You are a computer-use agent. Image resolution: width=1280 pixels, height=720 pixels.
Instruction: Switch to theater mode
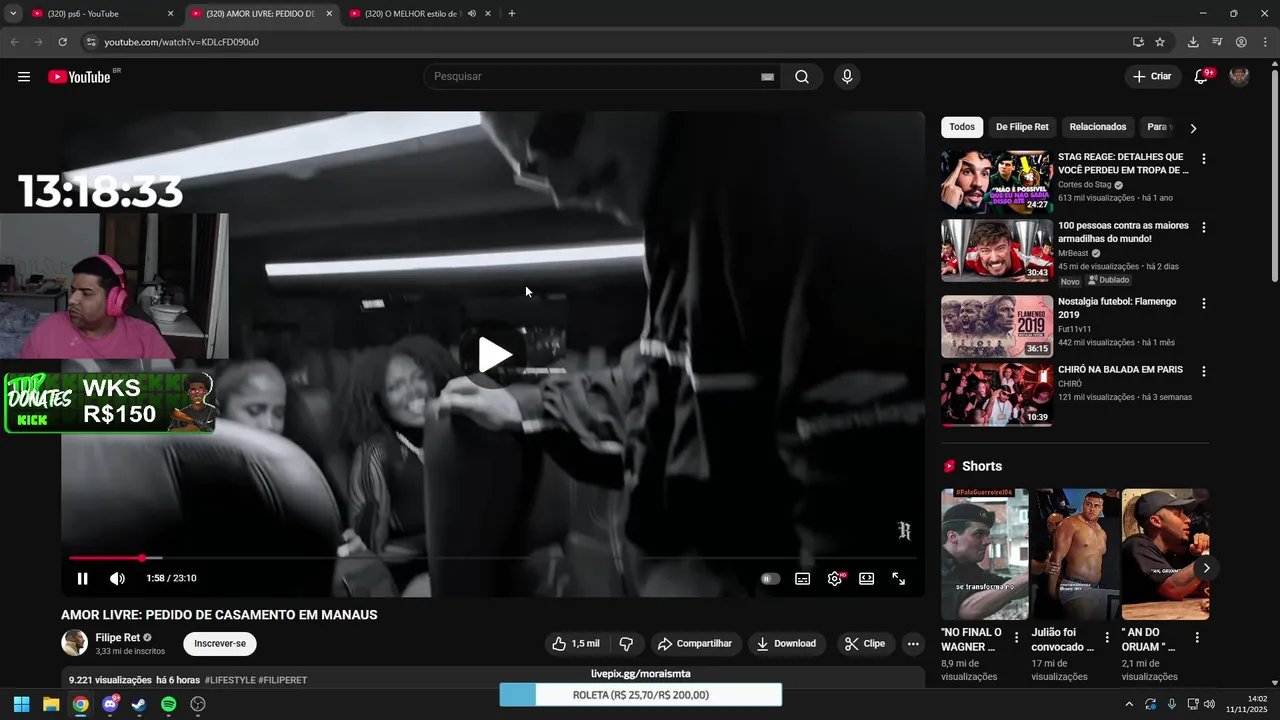866,578
